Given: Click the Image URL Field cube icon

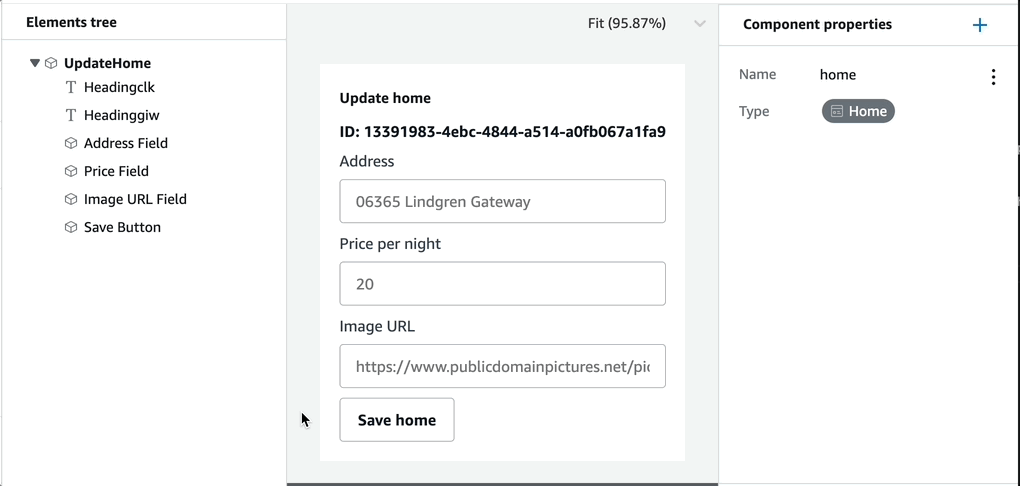Looking at the screenshot, I should (x=71, y=199).
